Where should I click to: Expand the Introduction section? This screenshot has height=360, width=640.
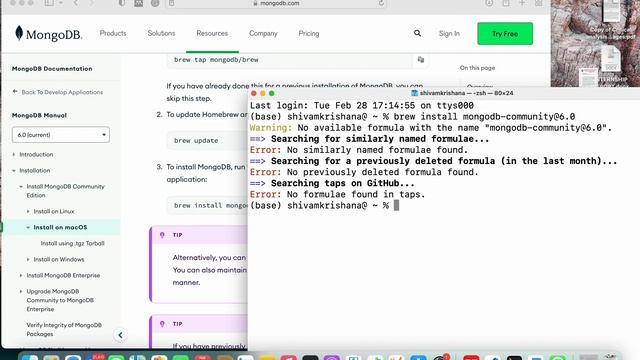(x=14, y=155)
